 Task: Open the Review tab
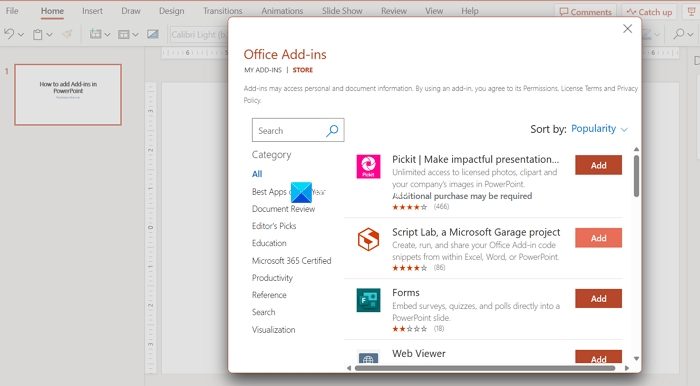394,11
